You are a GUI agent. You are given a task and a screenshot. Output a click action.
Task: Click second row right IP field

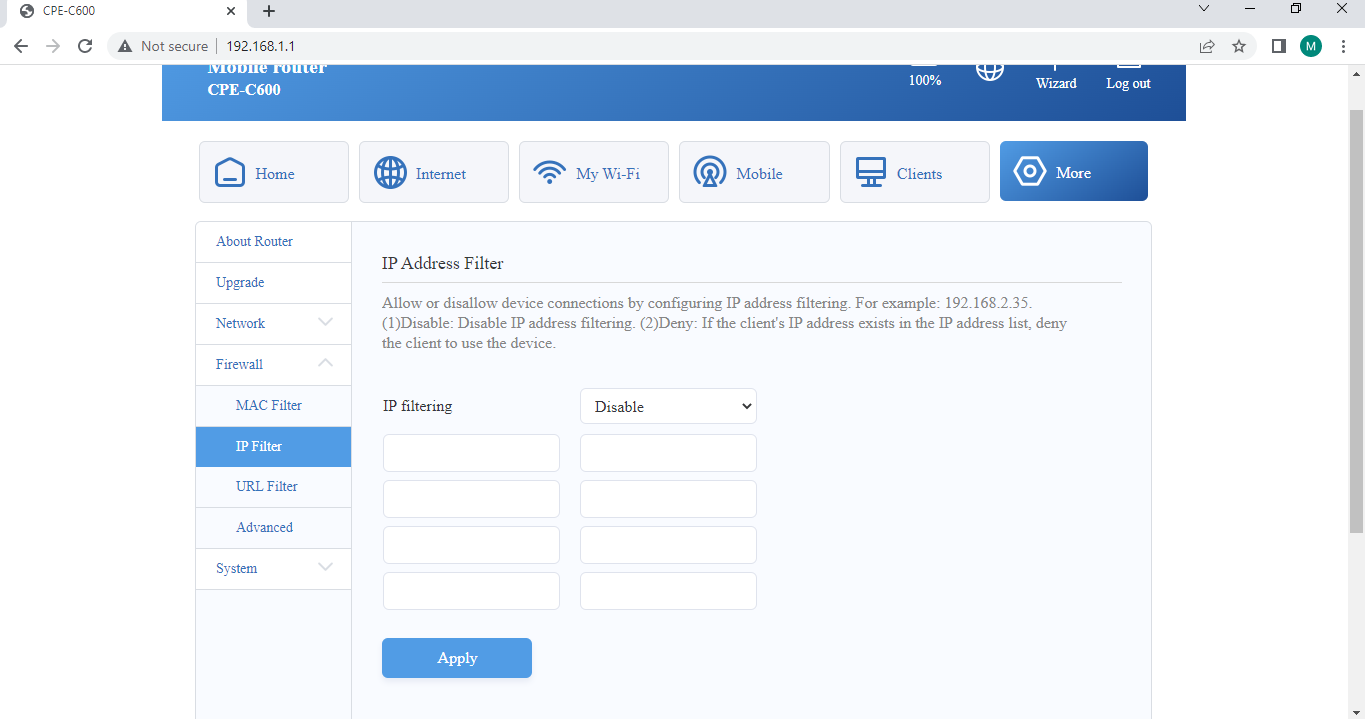click(x=668, y=499)
